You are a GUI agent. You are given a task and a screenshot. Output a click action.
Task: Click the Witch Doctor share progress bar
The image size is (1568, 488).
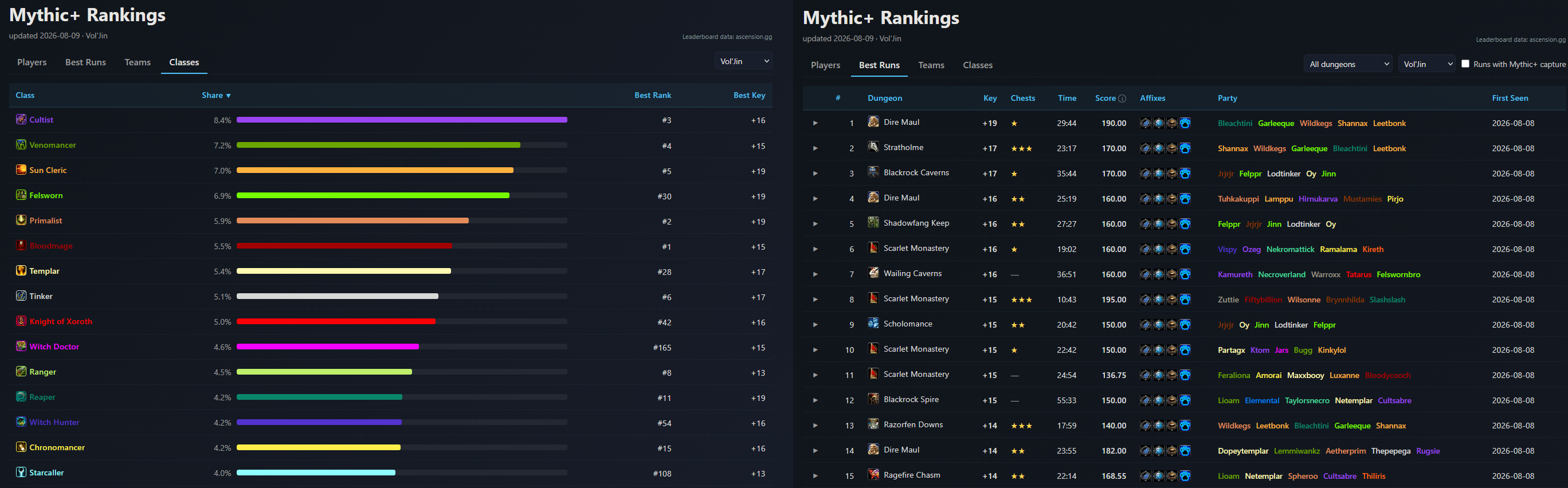point(402,347)
